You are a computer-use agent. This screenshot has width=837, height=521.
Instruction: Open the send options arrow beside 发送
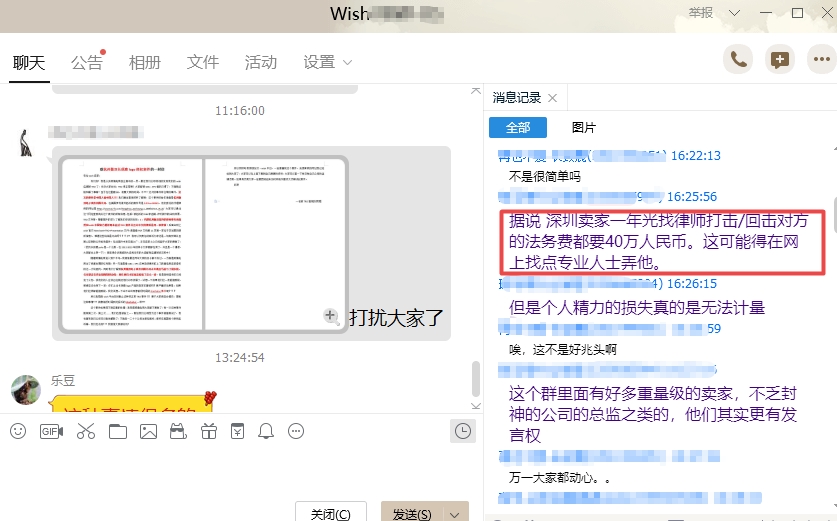[456, 514]
